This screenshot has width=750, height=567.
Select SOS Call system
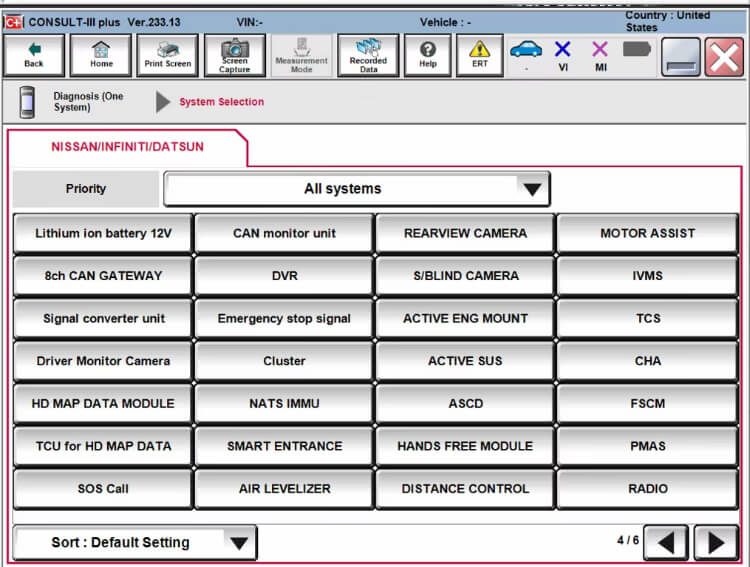tap(103, 489)
